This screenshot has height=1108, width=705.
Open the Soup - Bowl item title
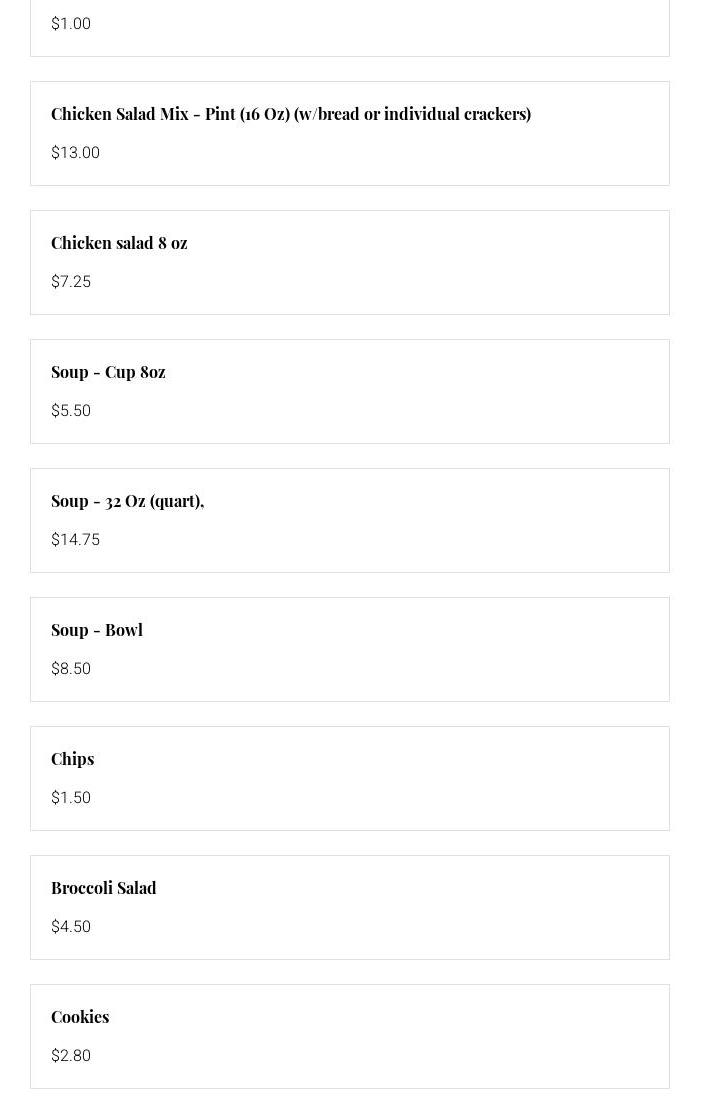point(97,630)
